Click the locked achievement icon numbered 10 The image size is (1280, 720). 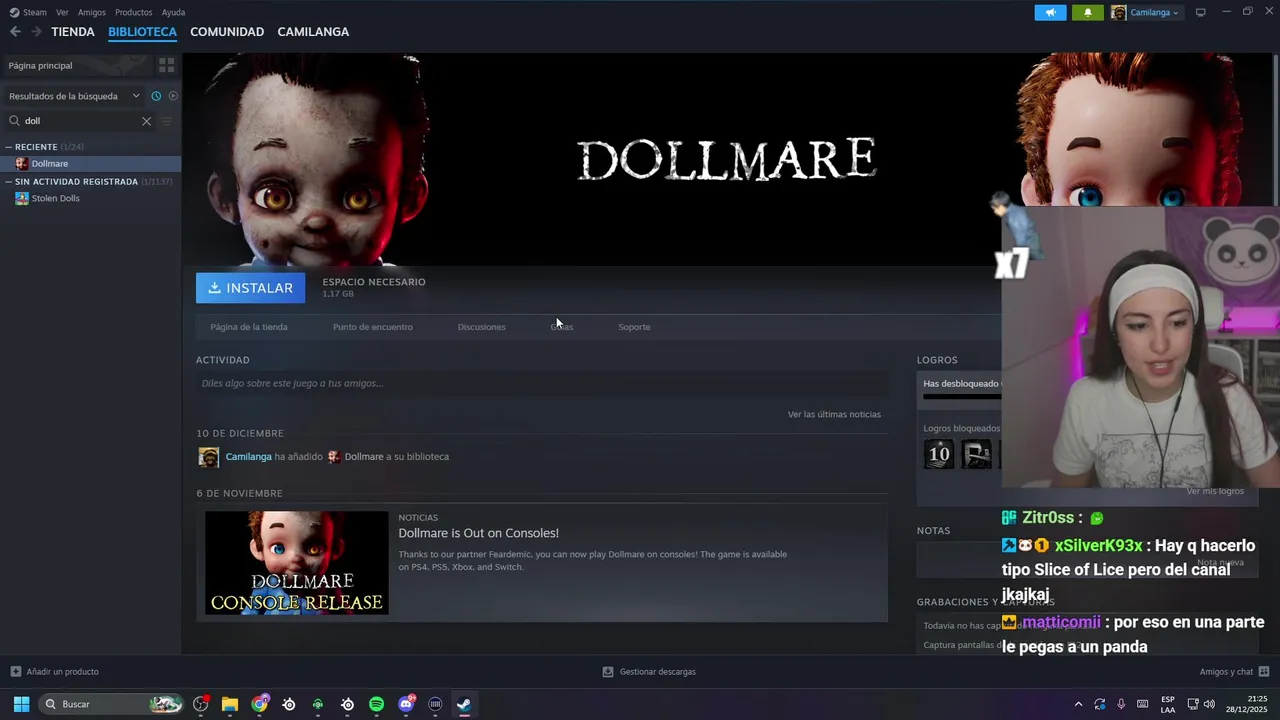[939, 455]
